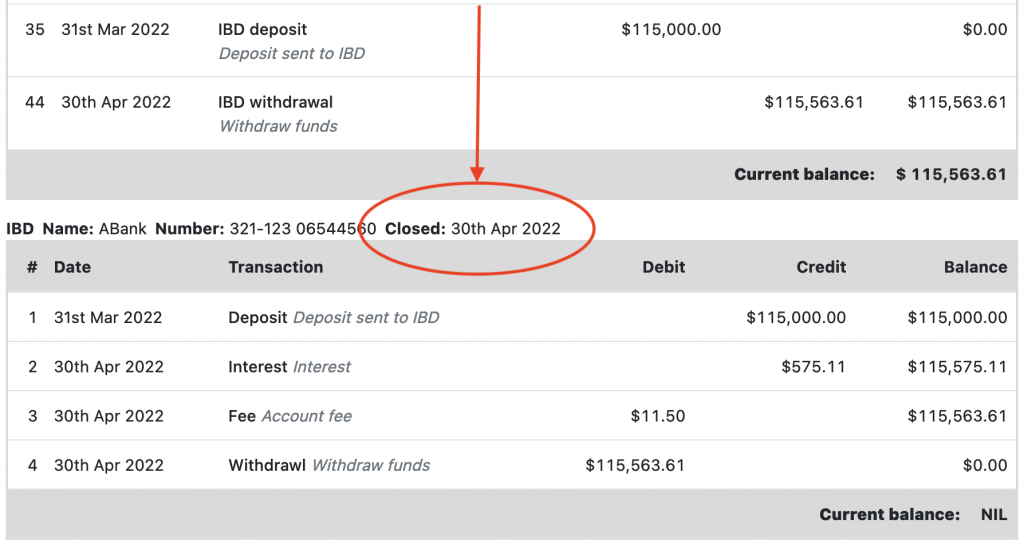Image resolution: width=1024 pixels, height=547 pixels.
Task: Click the $11.50 fee debit amount
Action: [658, 416]
